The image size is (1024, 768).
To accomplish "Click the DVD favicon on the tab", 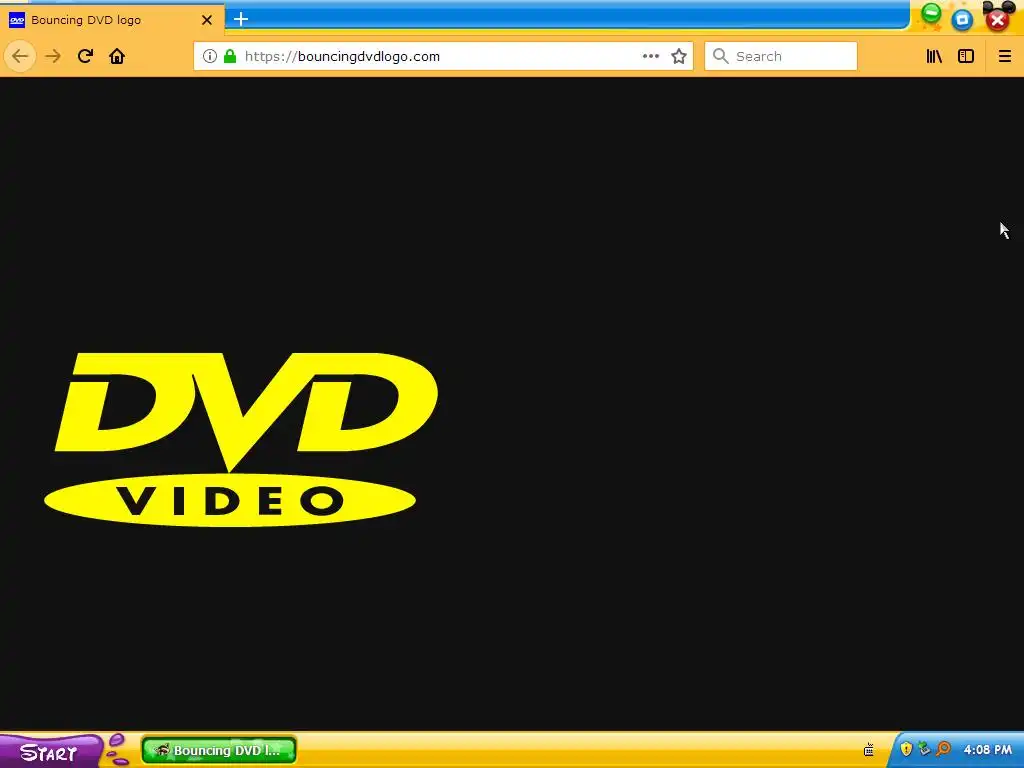I will click(x=17, y=20).
